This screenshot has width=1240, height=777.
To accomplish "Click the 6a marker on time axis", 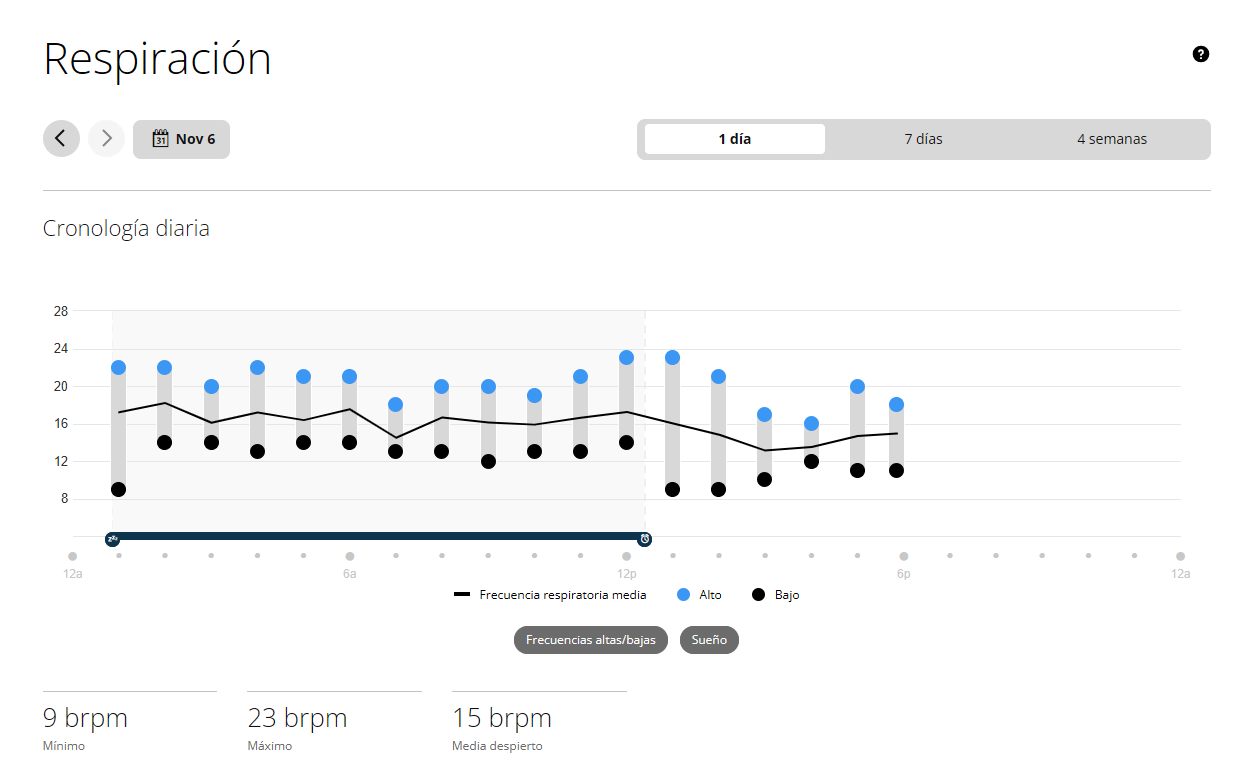I will [x=349, y=556].
